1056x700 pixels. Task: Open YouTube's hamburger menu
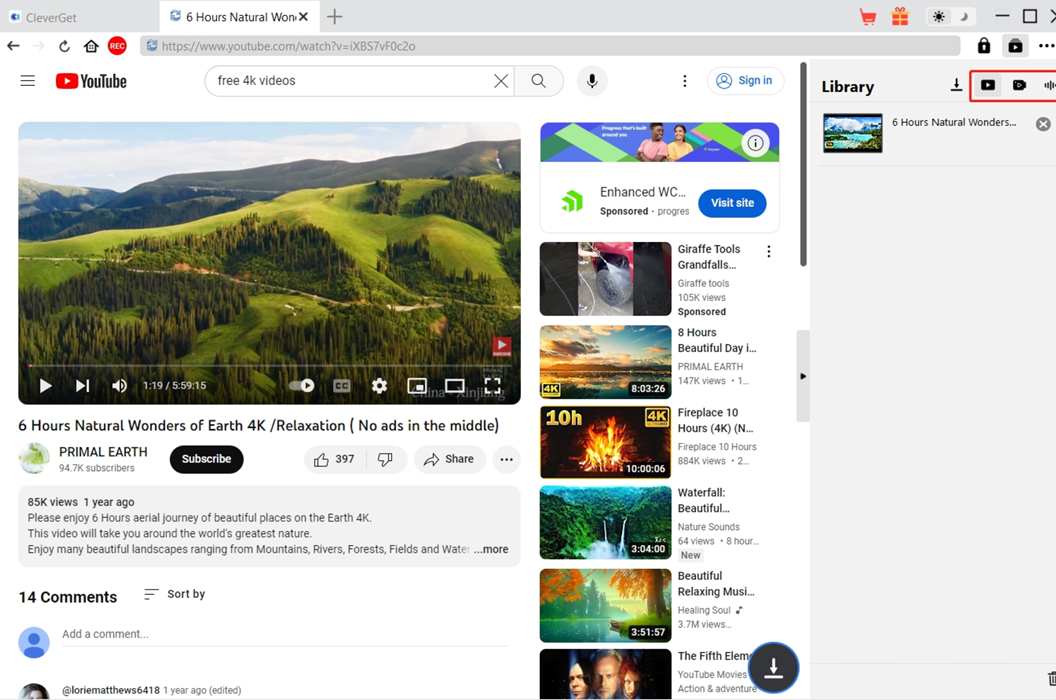pos(27,81)
